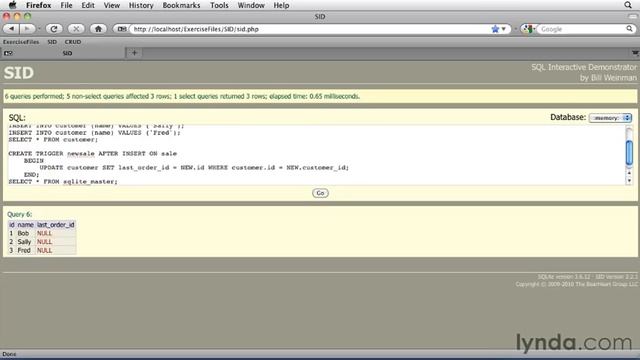Click the SQL textarea scroll down arrow
This screenshot has height=360, width=640.
click(629, 180)
